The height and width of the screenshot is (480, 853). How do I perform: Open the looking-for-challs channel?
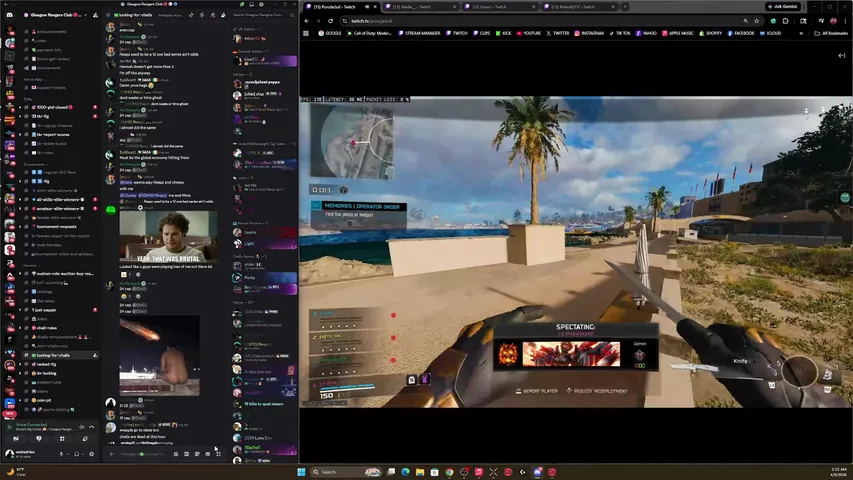60,355
